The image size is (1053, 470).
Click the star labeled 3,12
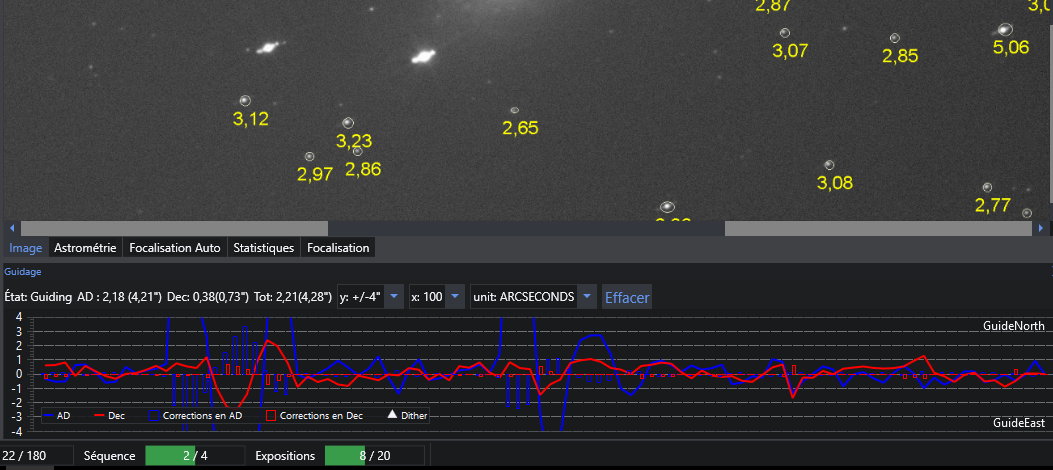tap(245, 101)
